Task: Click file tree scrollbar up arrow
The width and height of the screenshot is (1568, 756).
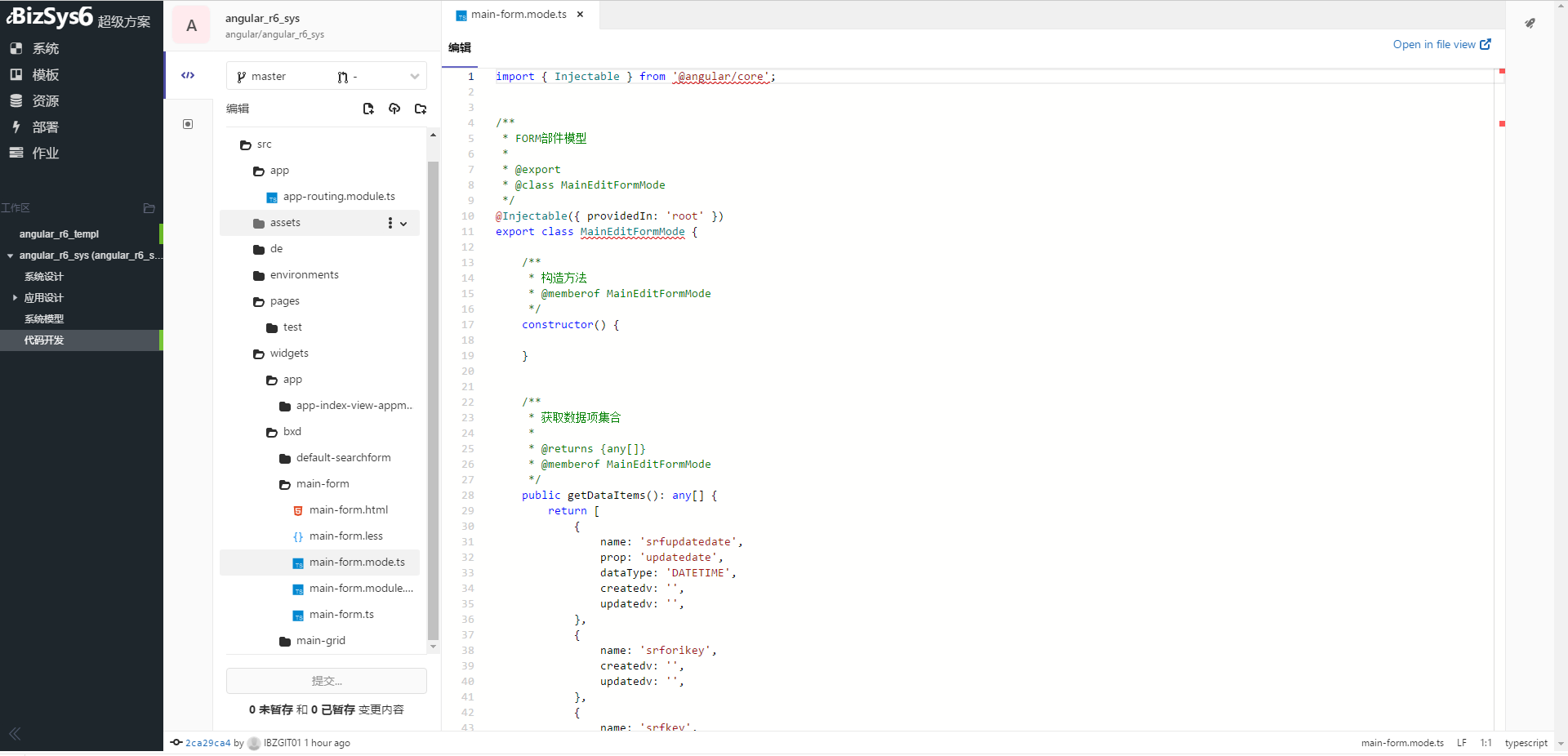Action: click(x=433, y=135)
